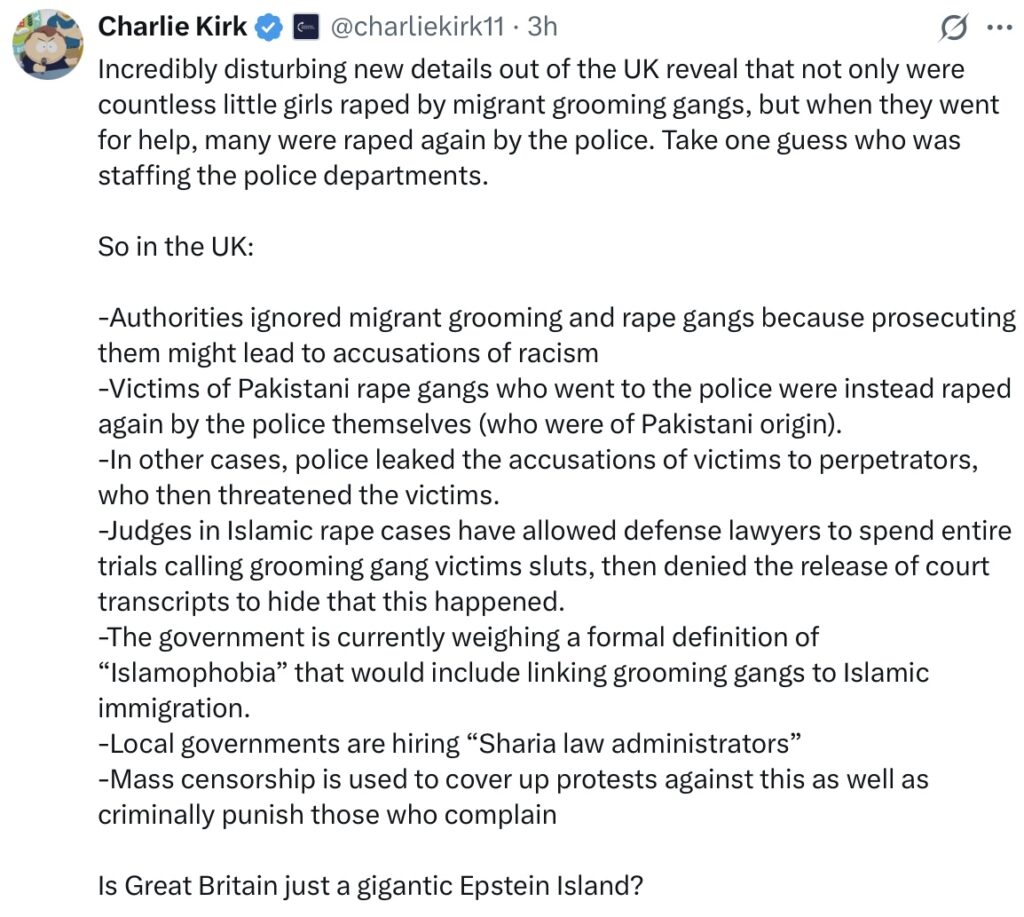Click the 'The government is currently weighing' bullet
This screenshot has height=917, width=1024.
coord(513,673)
